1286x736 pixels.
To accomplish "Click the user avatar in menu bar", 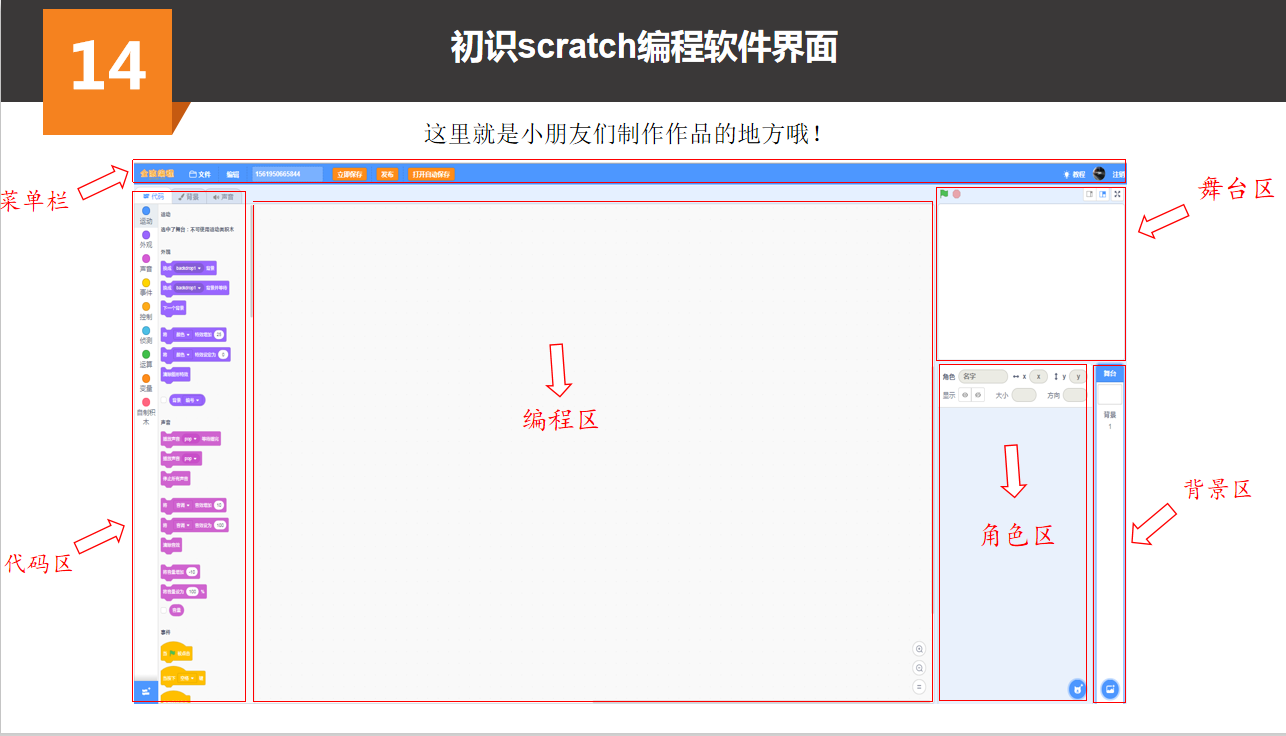I will tap(1099, 173).
